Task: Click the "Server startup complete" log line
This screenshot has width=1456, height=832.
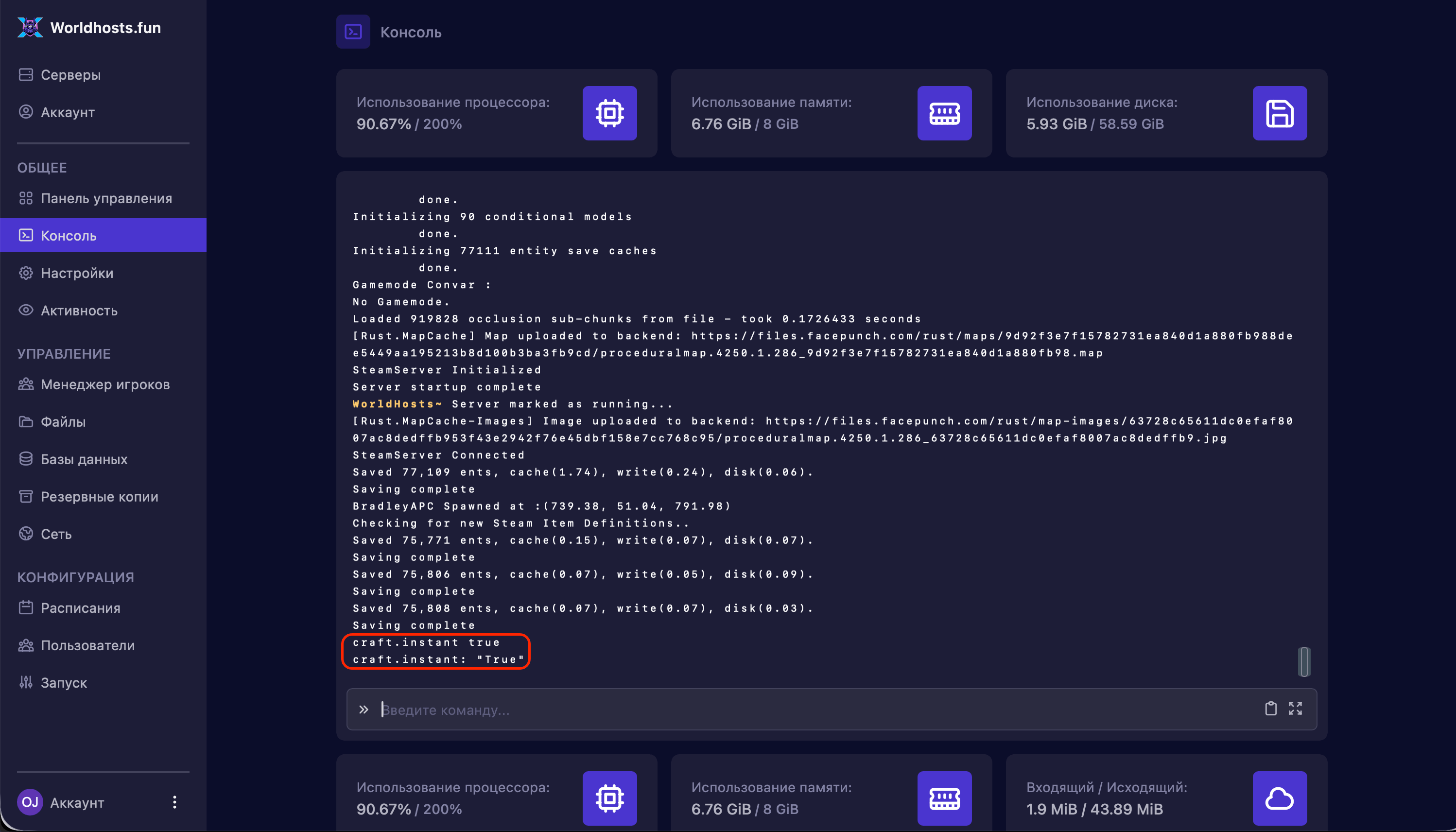Action: 447,387
